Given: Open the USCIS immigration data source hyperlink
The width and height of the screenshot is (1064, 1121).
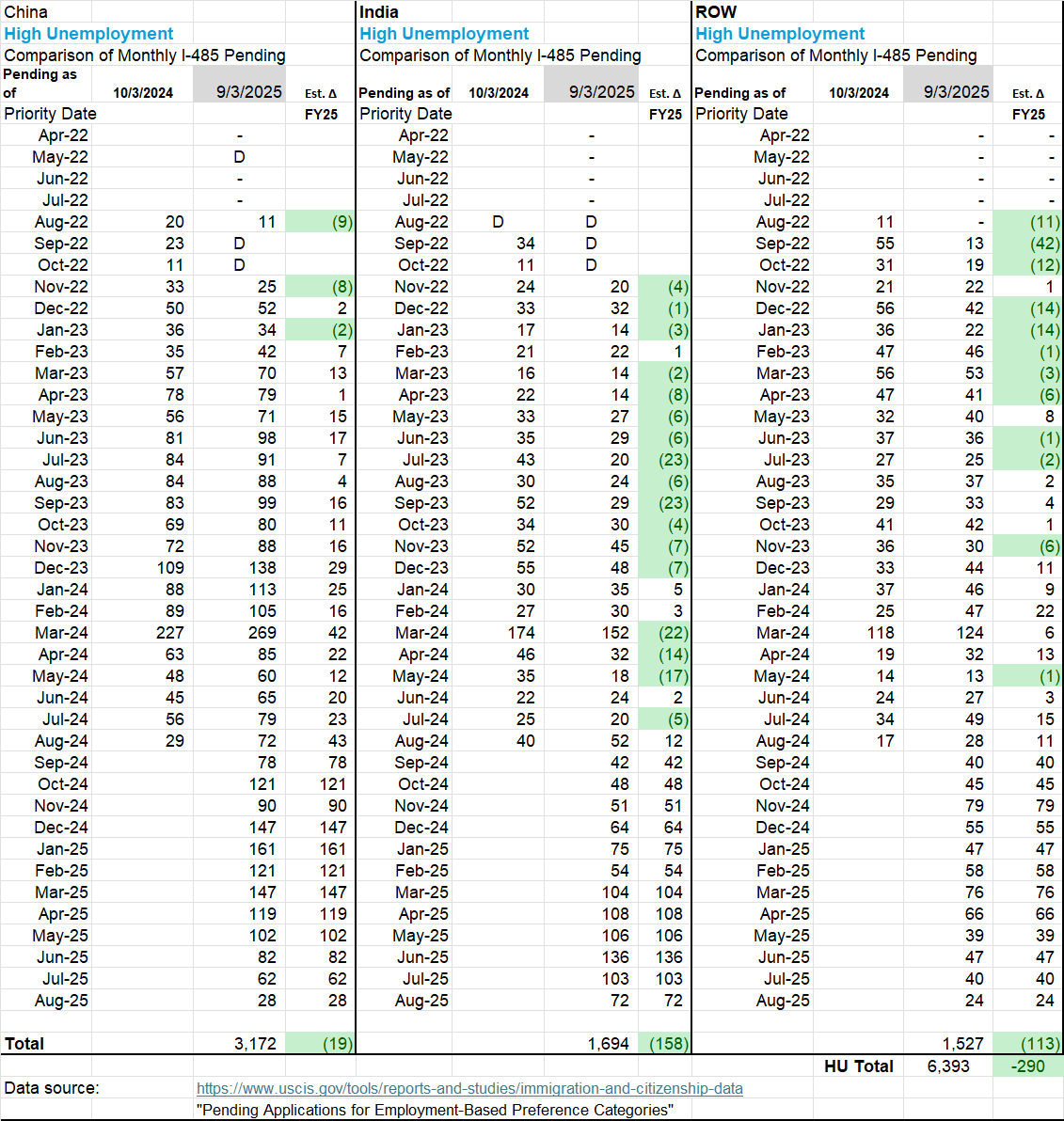Looking at the screenshot, I should (x=468, y=1088).
